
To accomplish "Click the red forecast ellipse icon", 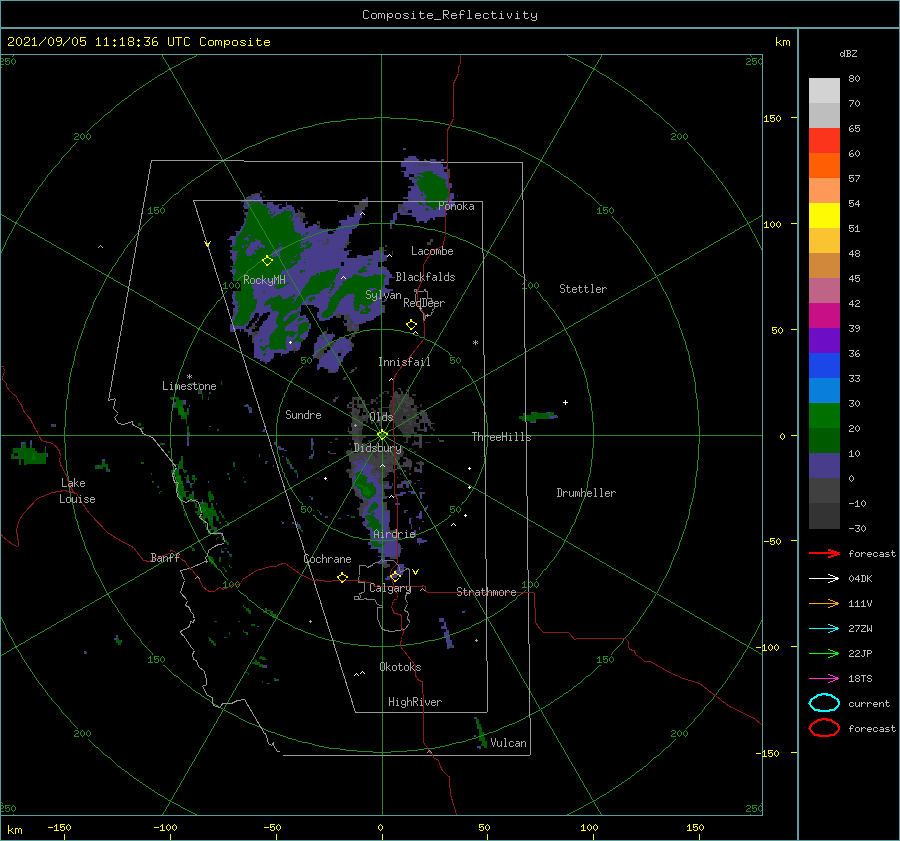I will pyautogui.click(x=824, y=728).
